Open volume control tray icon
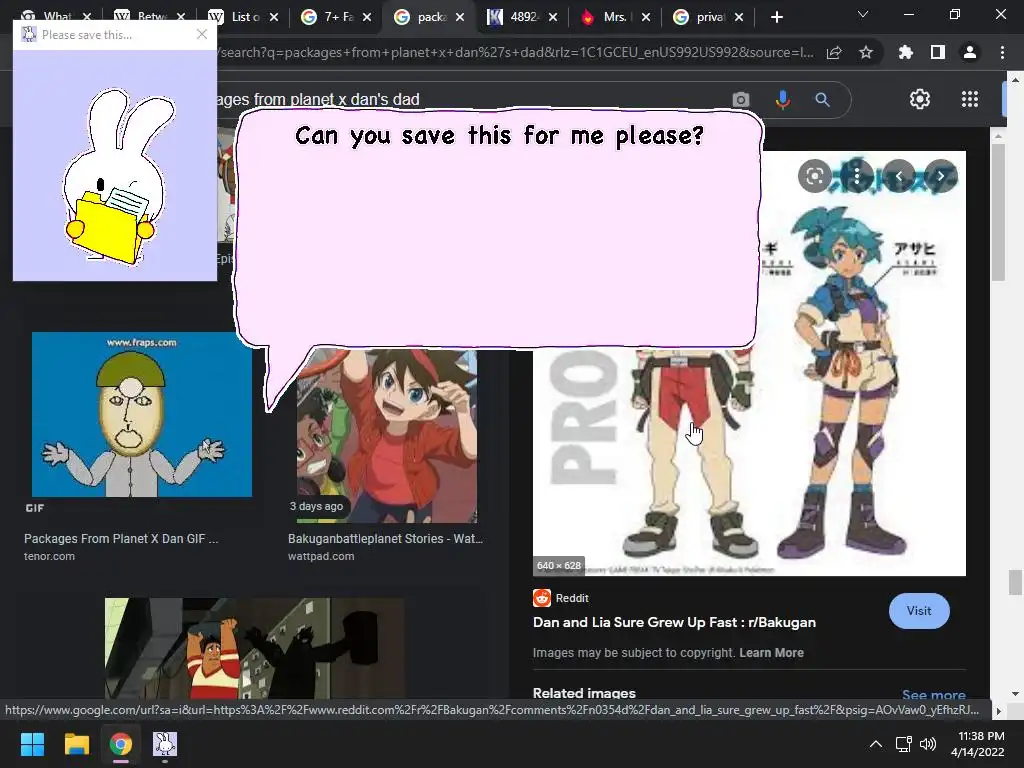Viewport: 1024px width, 768px height. [927, 744]
